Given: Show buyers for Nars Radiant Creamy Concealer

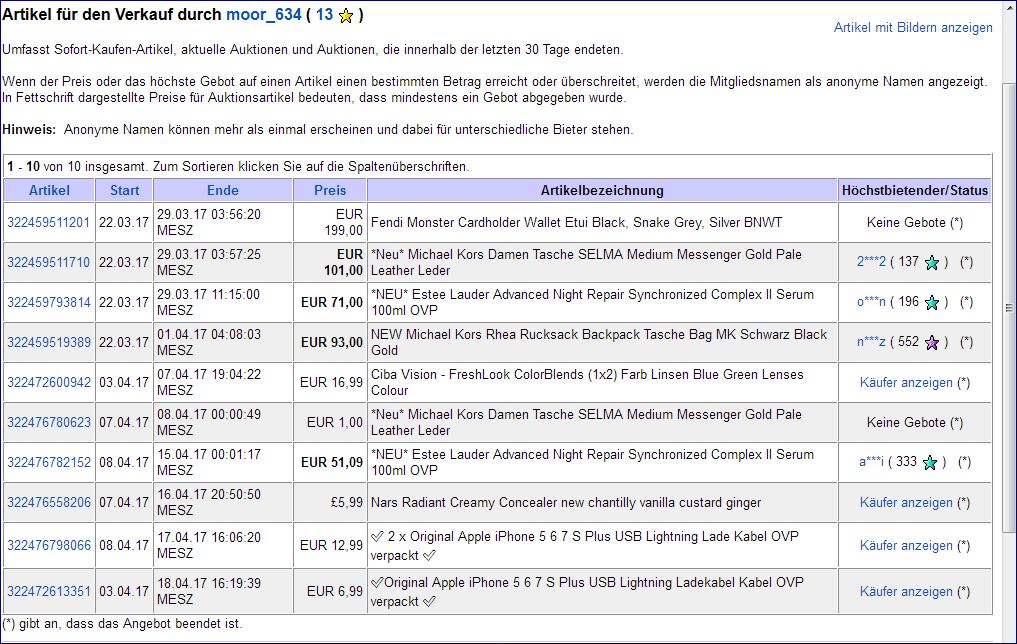Looking at the screenshot, I should 906,503.
